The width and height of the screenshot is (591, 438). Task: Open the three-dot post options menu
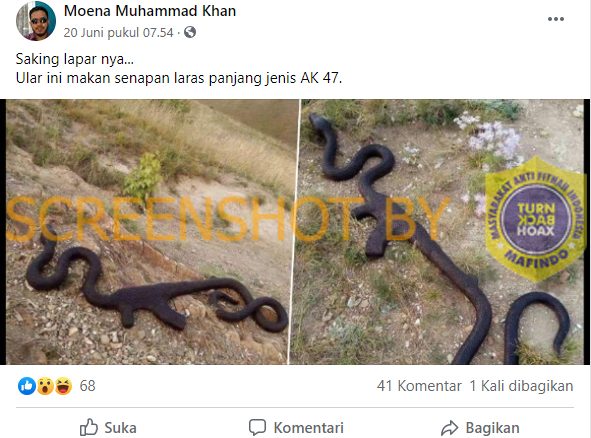(x=556, y=19)
